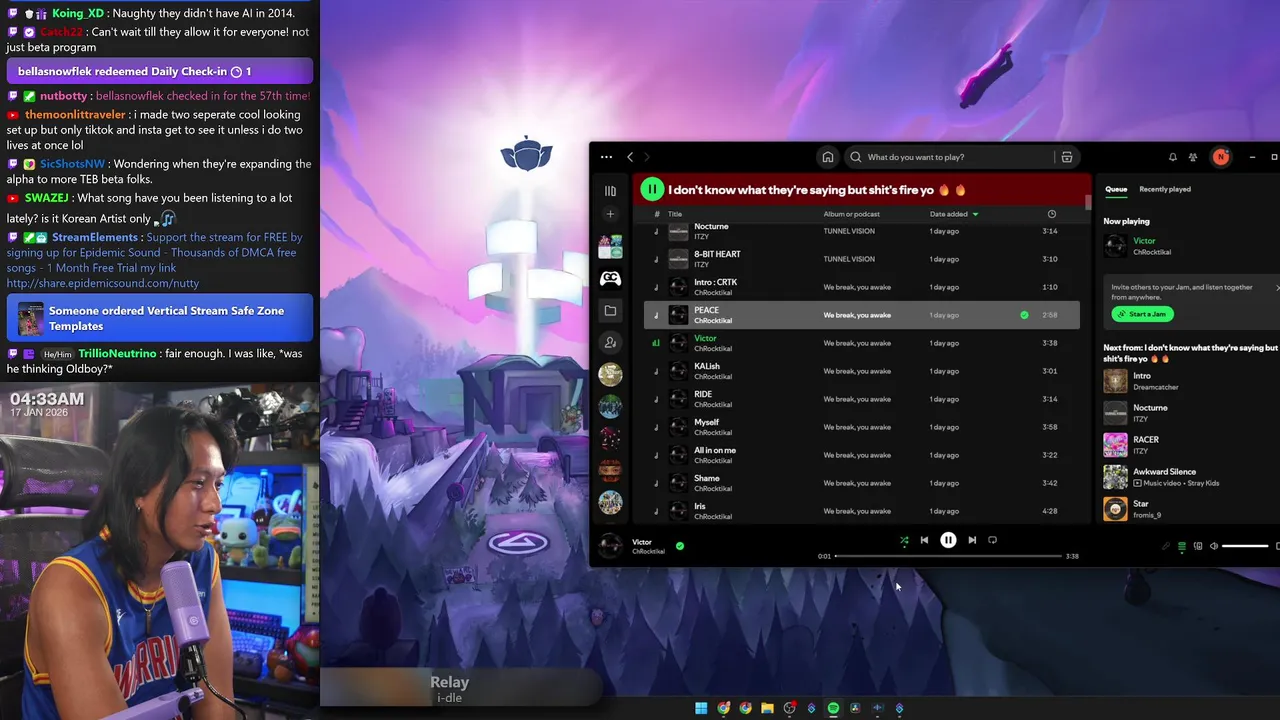
Task: Open Epidemic Sound link in chat
Action: 103,283
